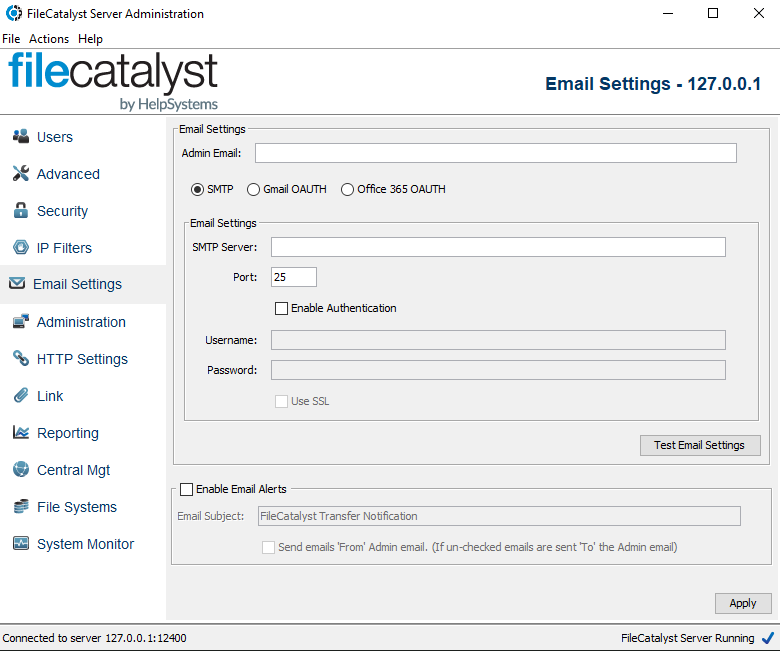View the System Monitor section
The height and width of the screenshot is (651, 780).
[x=85, y=544]
